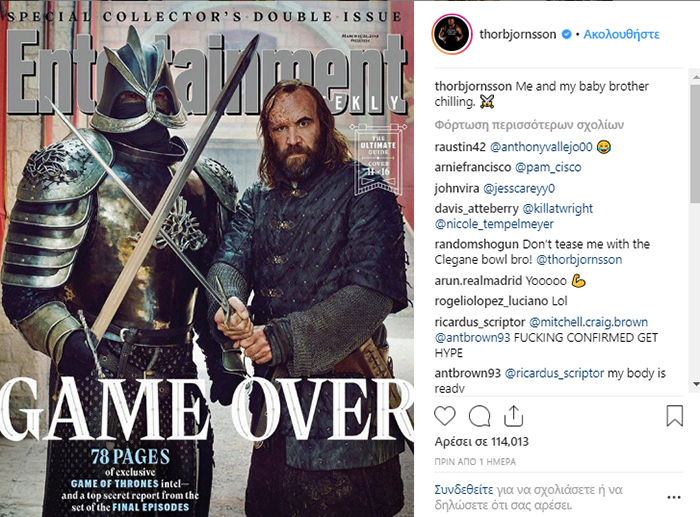Follow the account via Ακολουθήστε

621,34
